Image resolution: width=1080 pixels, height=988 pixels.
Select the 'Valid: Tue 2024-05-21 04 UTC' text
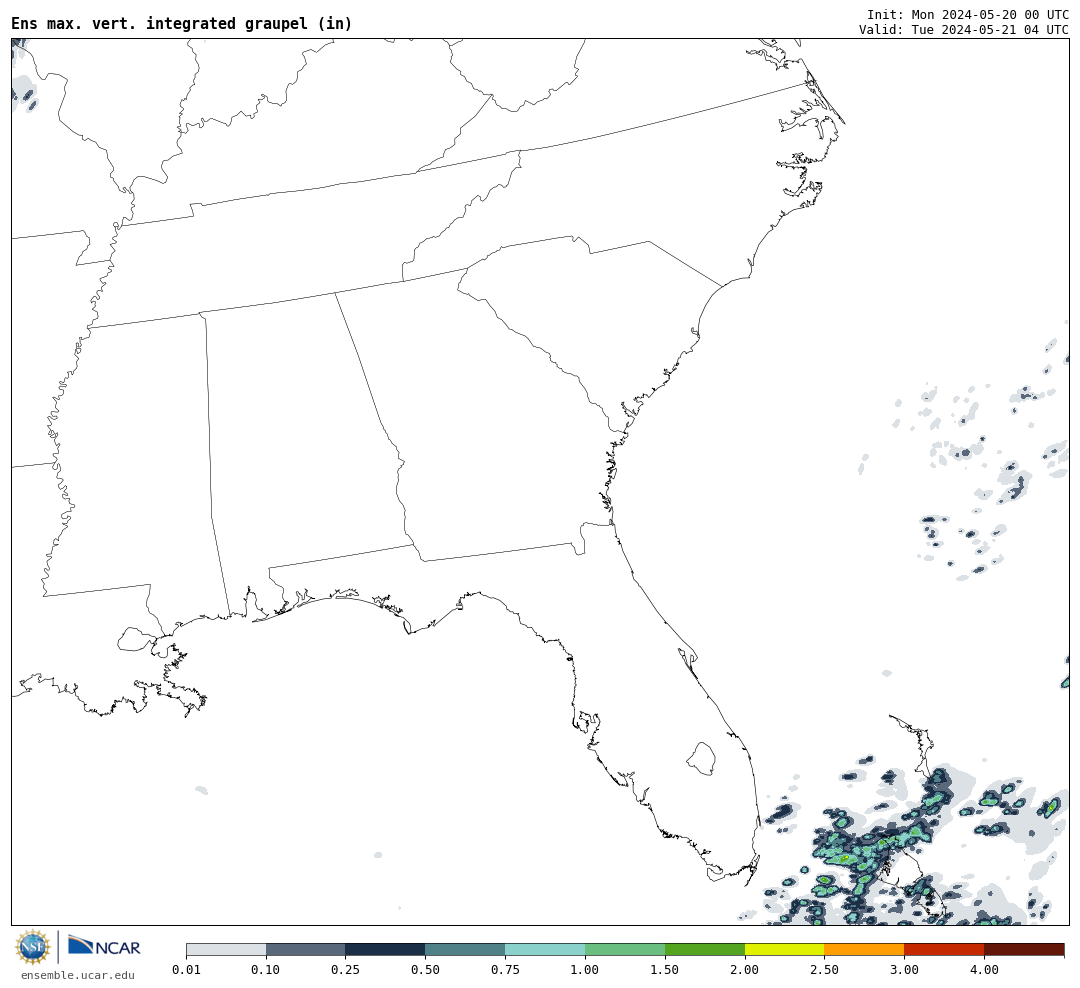[x=964, y=30]
